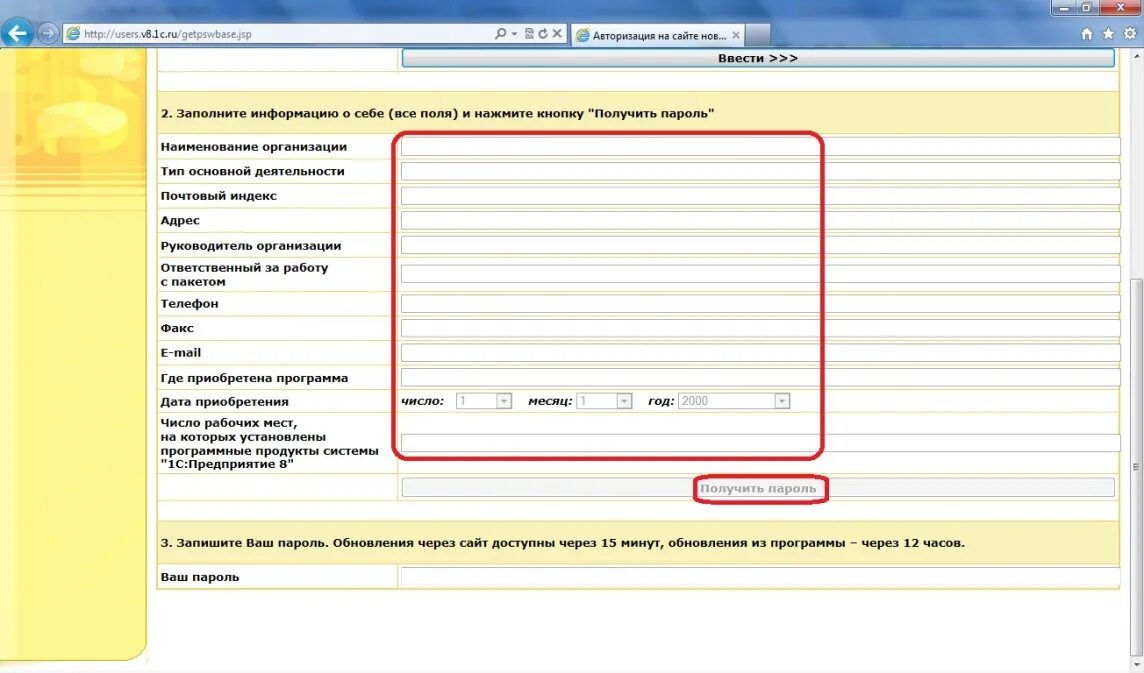Click into the Почтовый индекс field

(x=760, y=196)
